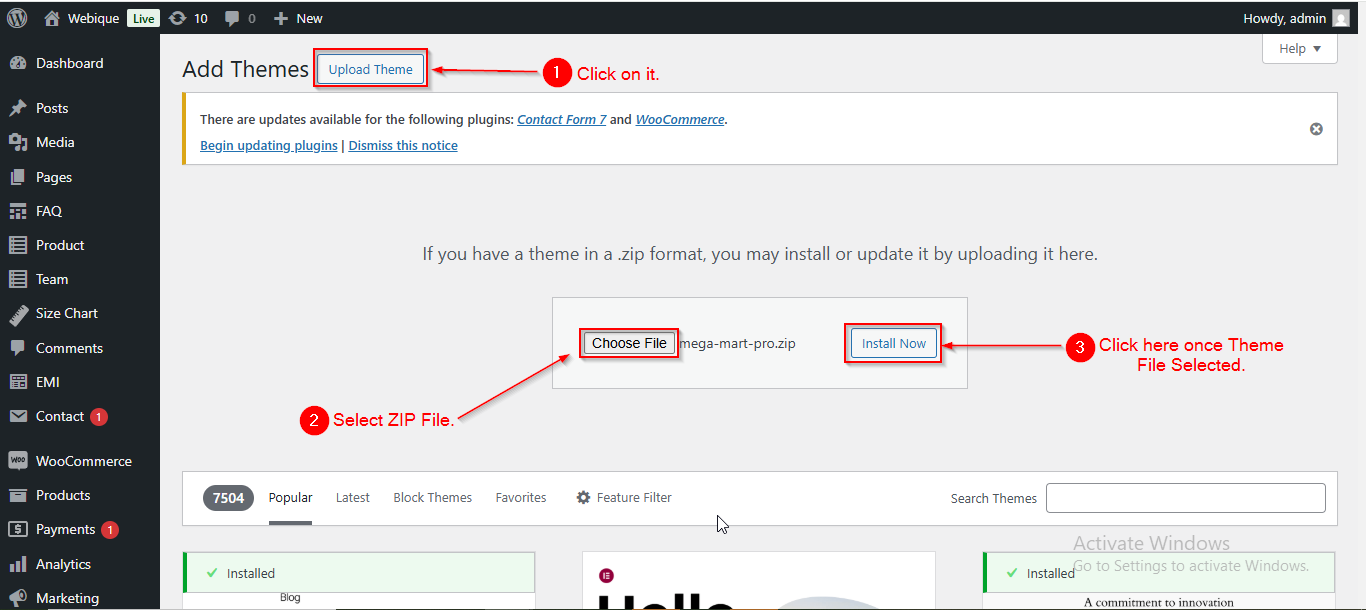Click the Feature Filter gear icon

pyautogui.click(x=583, y=497)
